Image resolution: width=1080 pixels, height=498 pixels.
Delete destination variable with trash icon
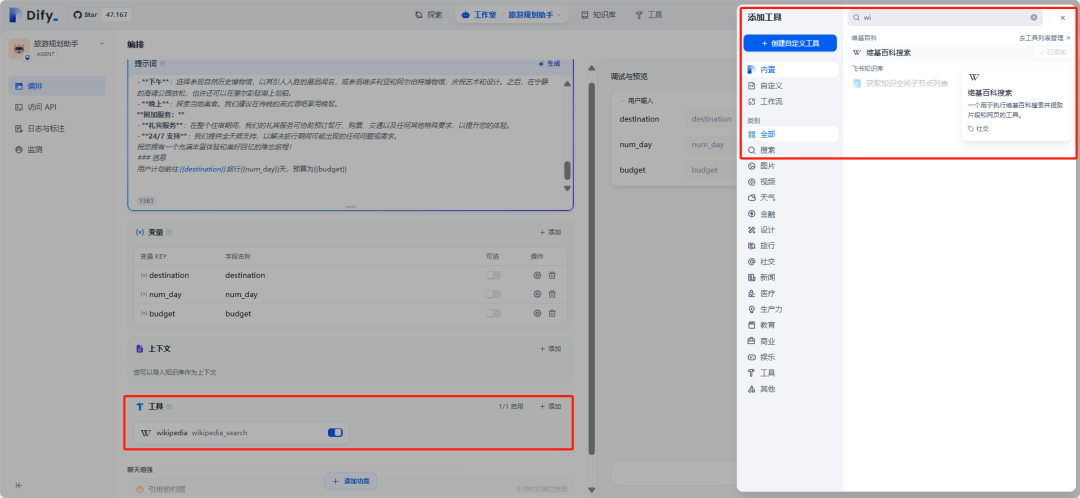click(x=552, y=276)
